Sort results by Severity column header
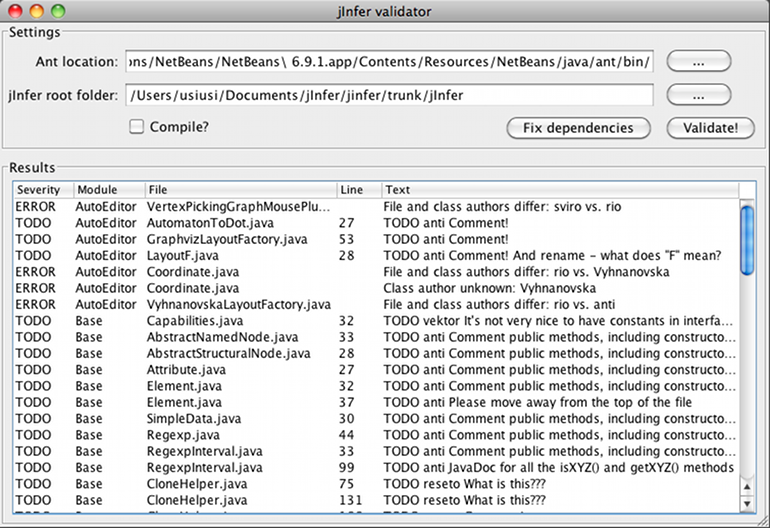The image size is (770, 528). pos(41,190)
